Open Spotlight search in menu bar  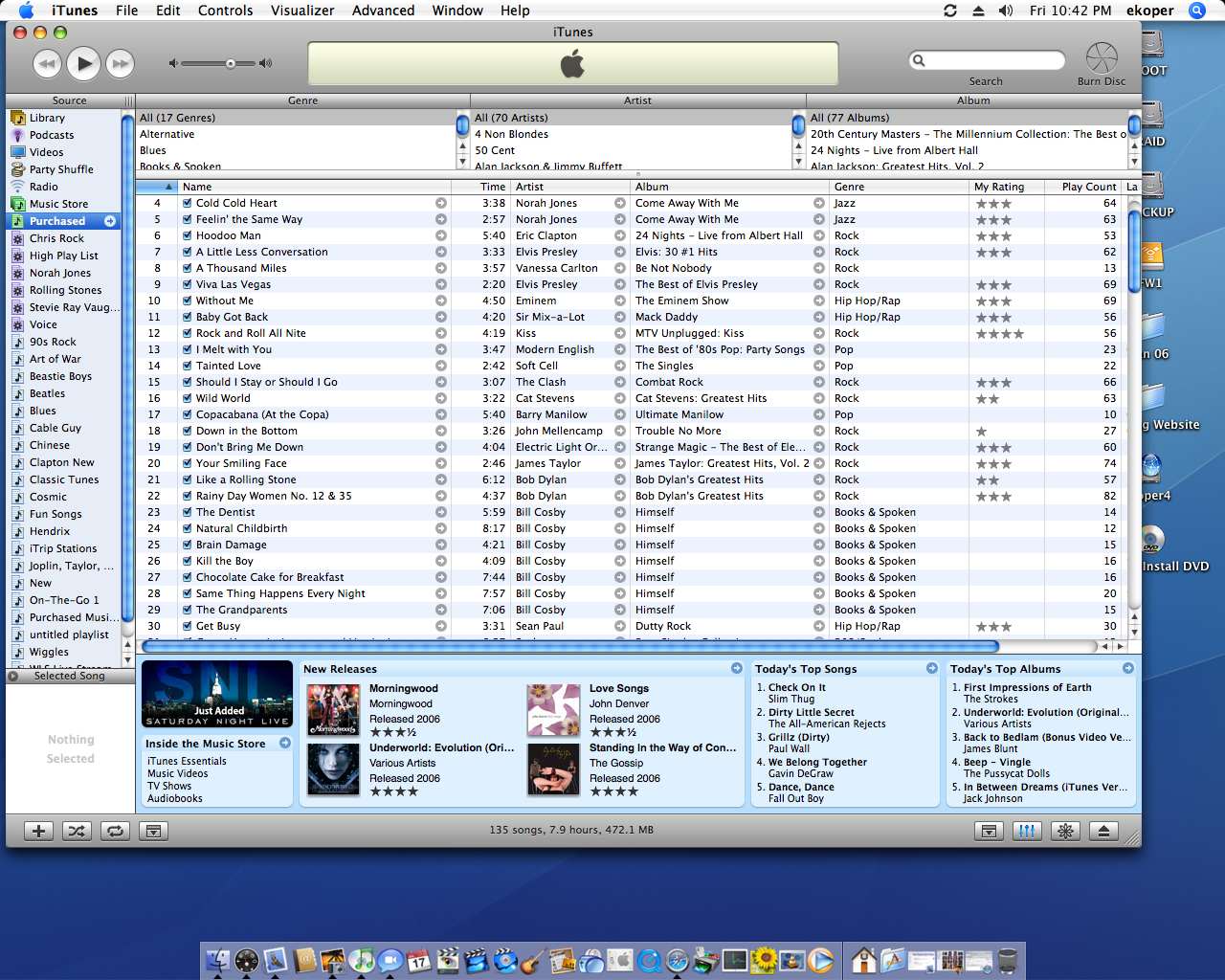click(x=1197, y=11)
